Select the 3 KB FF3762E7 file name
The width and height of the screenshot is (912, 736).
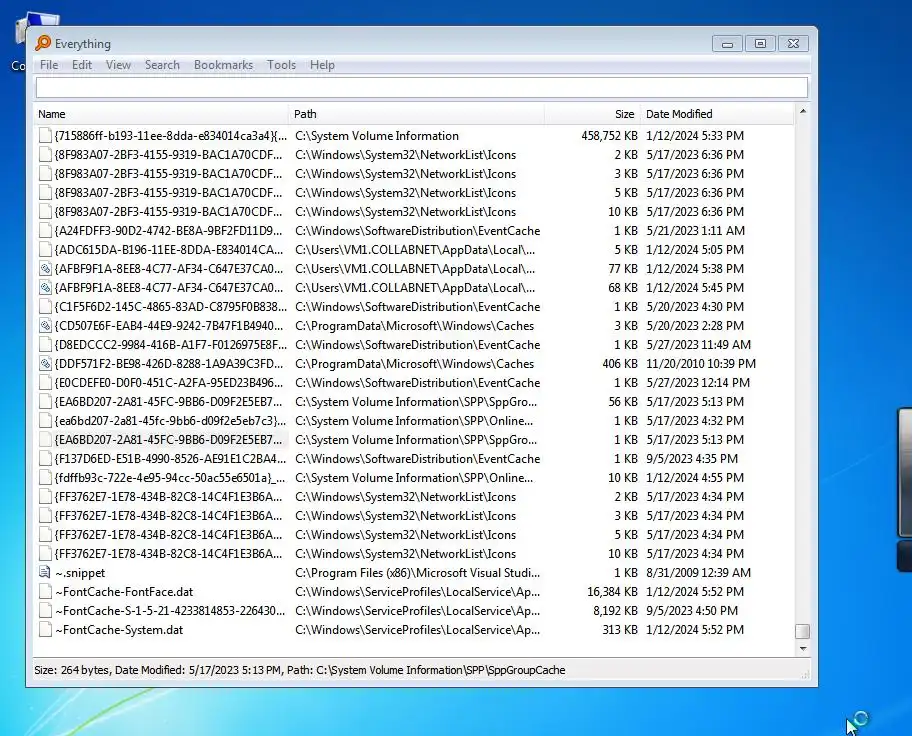[168, 515]
